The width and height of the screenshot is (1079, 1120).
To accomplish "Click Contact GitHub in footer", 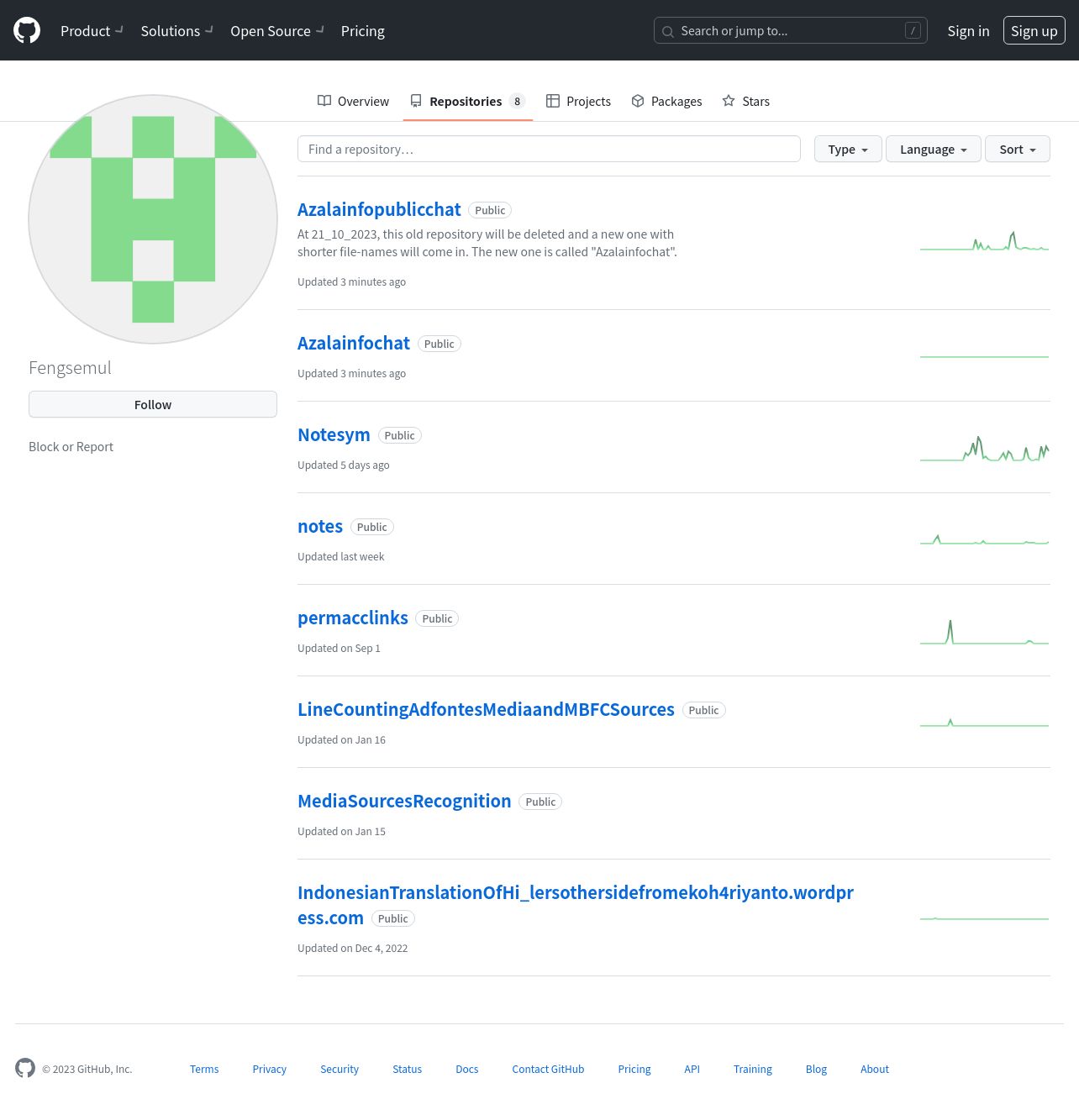I will point(548,1069).
